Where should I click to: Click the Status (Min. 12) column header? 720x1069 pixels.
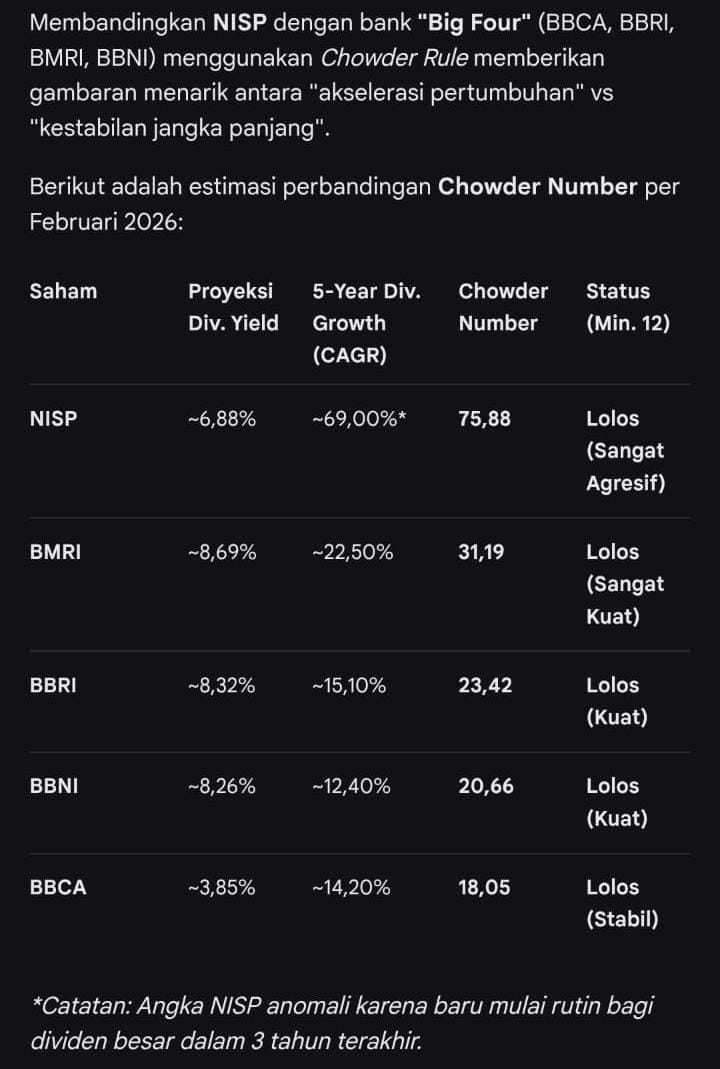tap(627, 307)
